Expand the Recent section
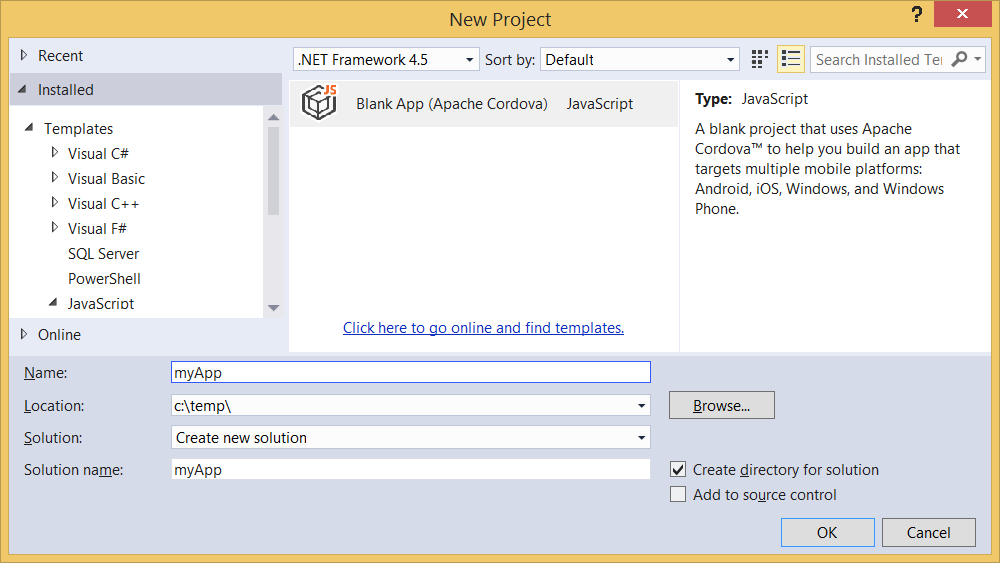 [24, 55]
